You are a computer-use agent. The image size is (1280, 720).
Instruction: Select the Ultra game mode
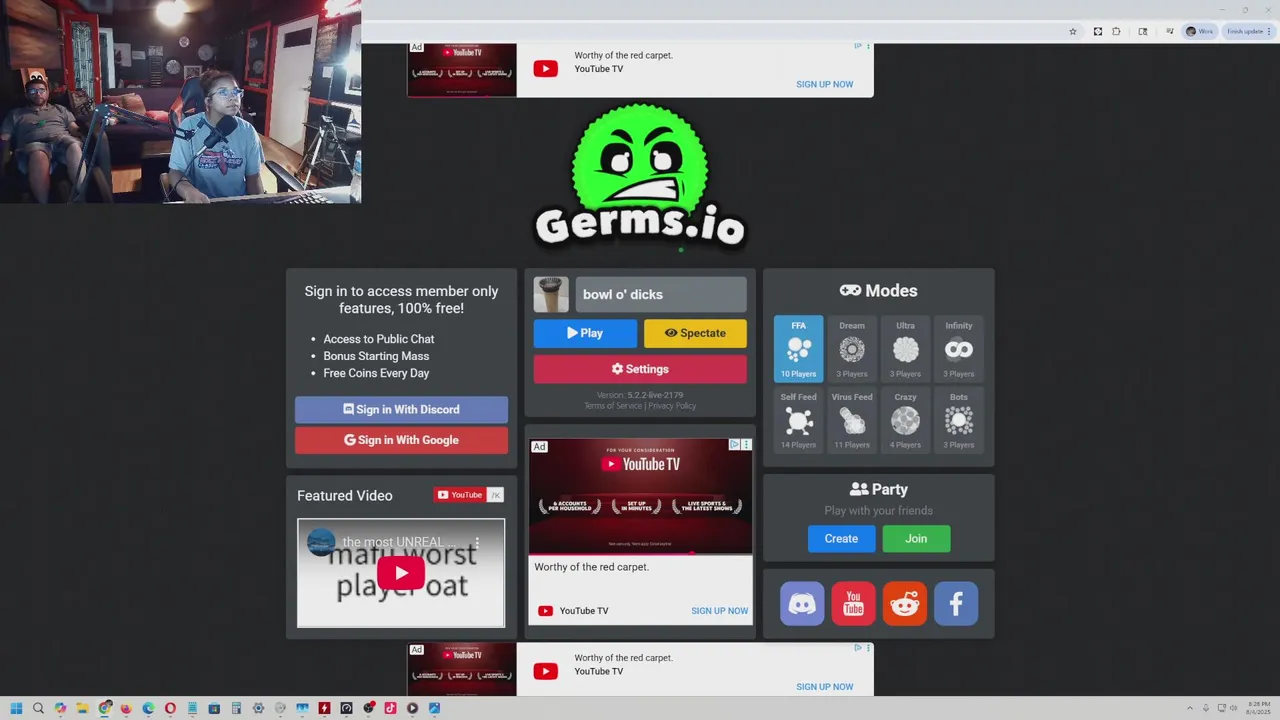[x=905, y=349]
